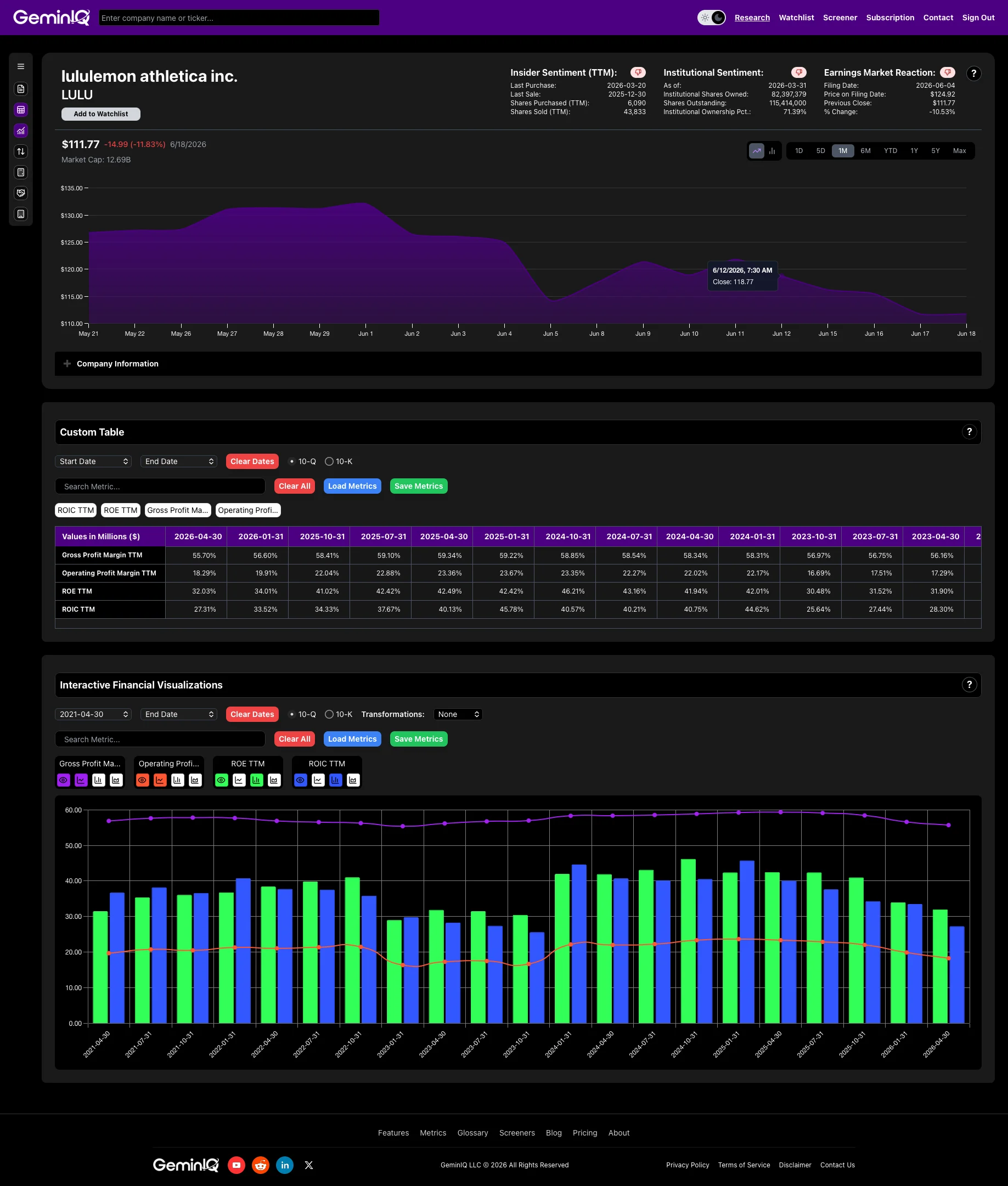Focus Custom Table Search Metric field
Image resolution: width=1008 pixels, height=1186 pixels.
[x=160, y=486]
